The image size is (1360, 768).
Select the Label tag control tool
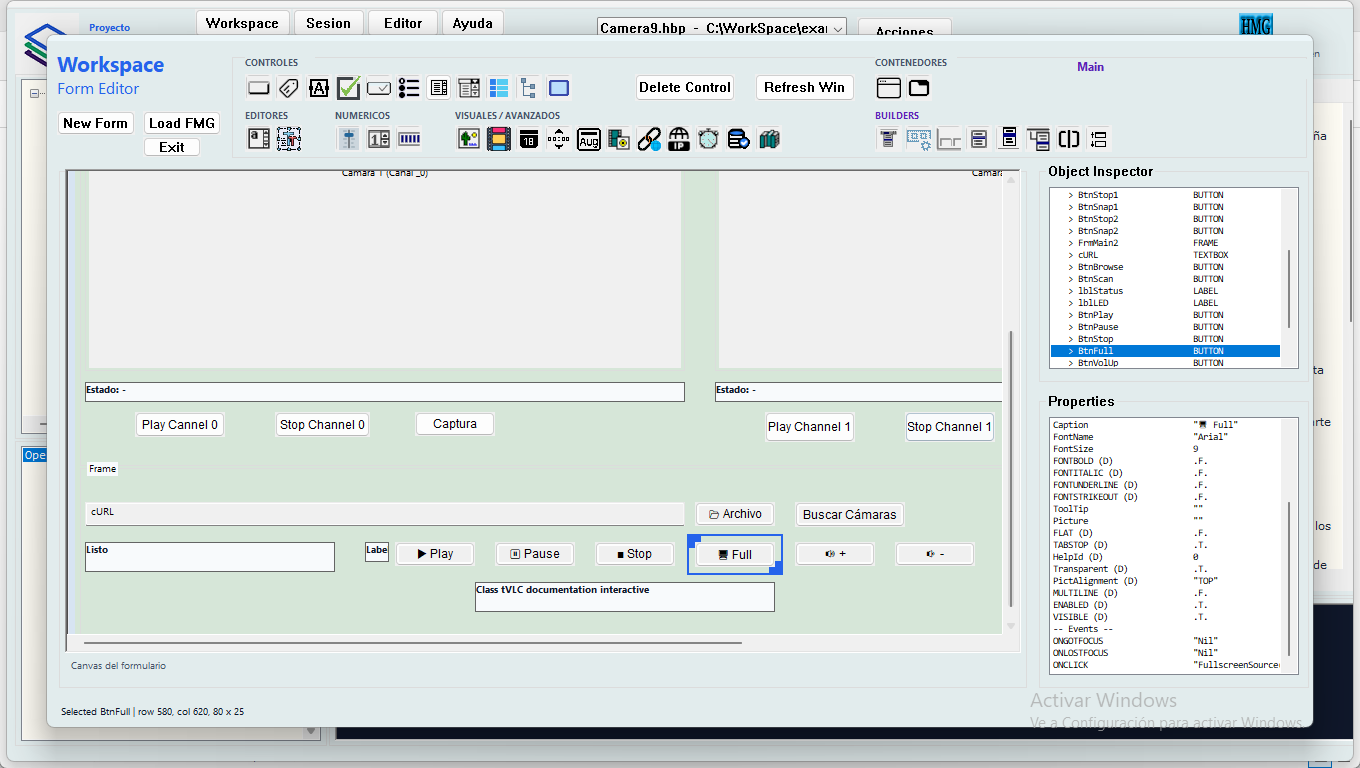coord(289,88)
